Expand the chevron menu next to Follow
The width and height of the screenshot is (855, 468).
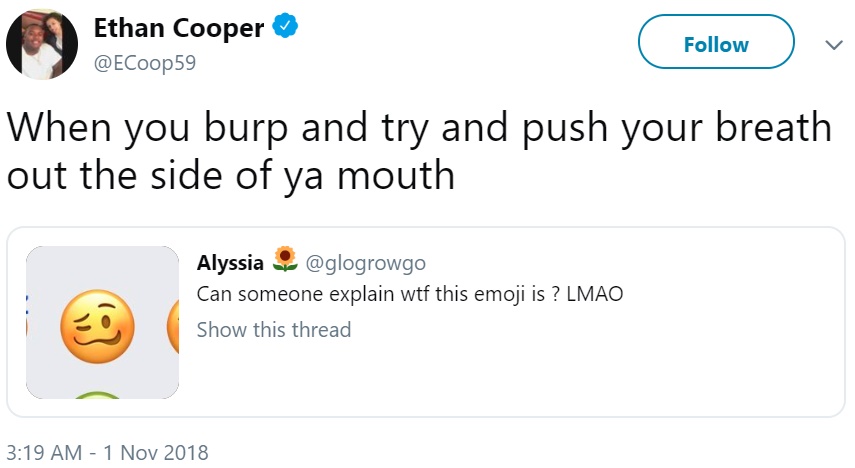click(834, 45)
